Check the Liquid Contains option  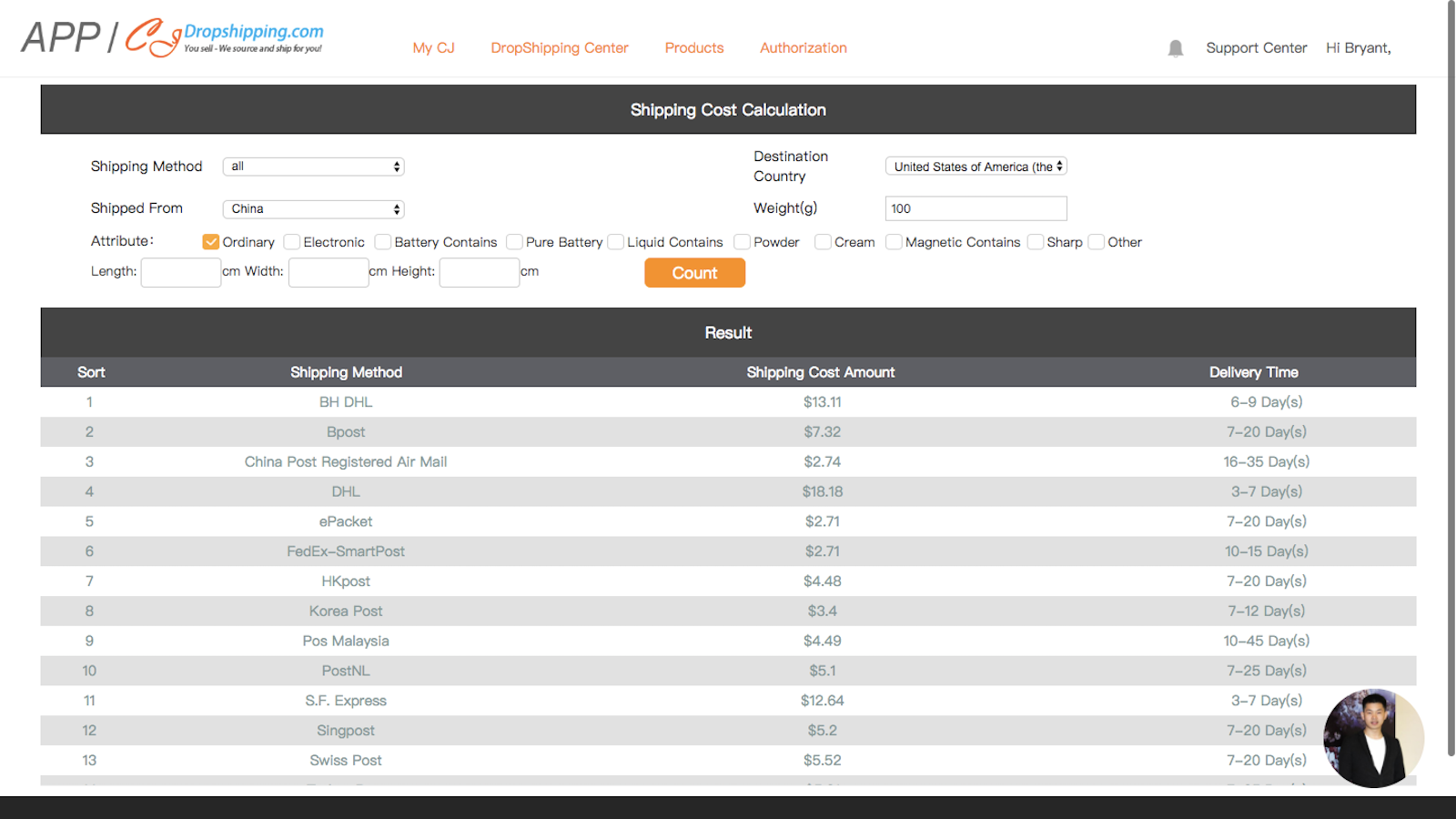[616, 242]
